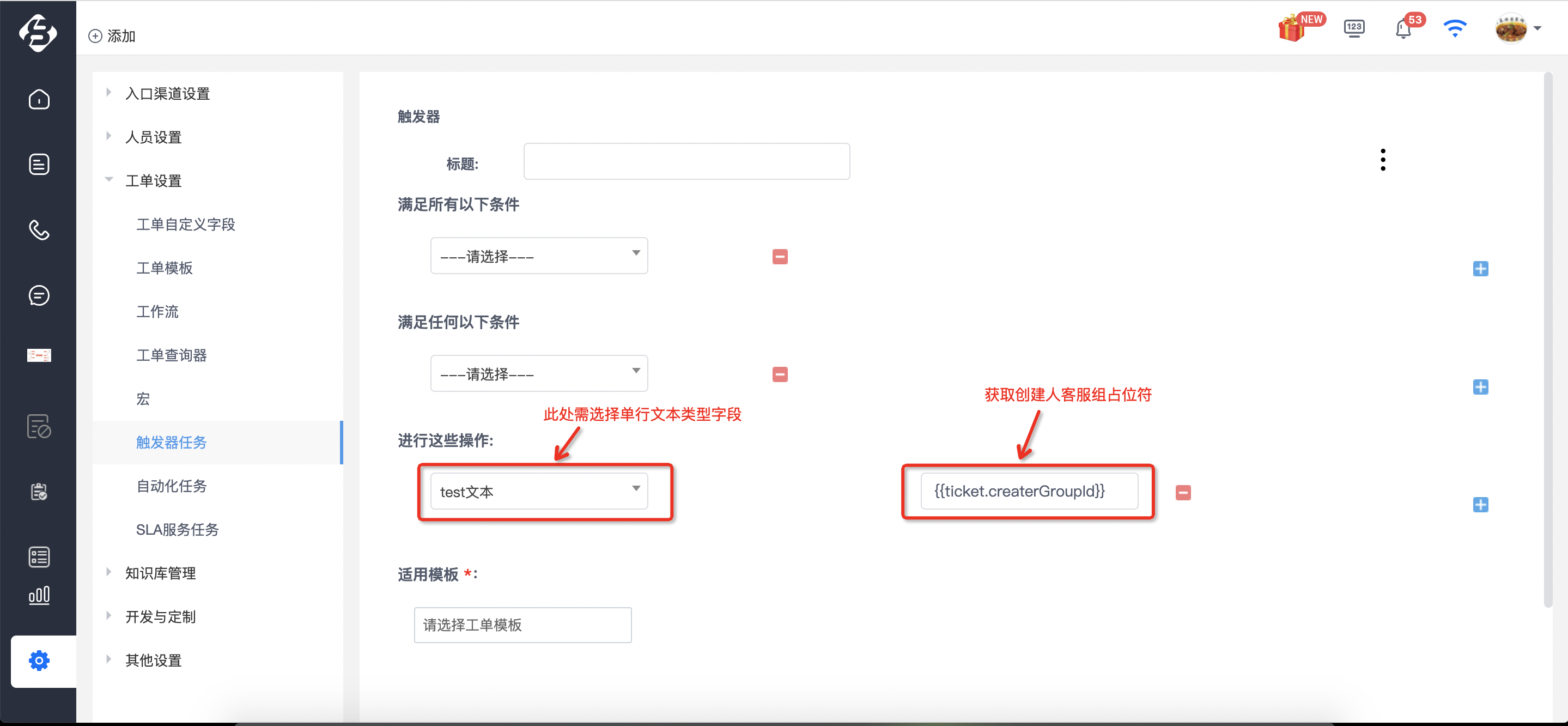Click the 标题 title input field

coord(686,161)
